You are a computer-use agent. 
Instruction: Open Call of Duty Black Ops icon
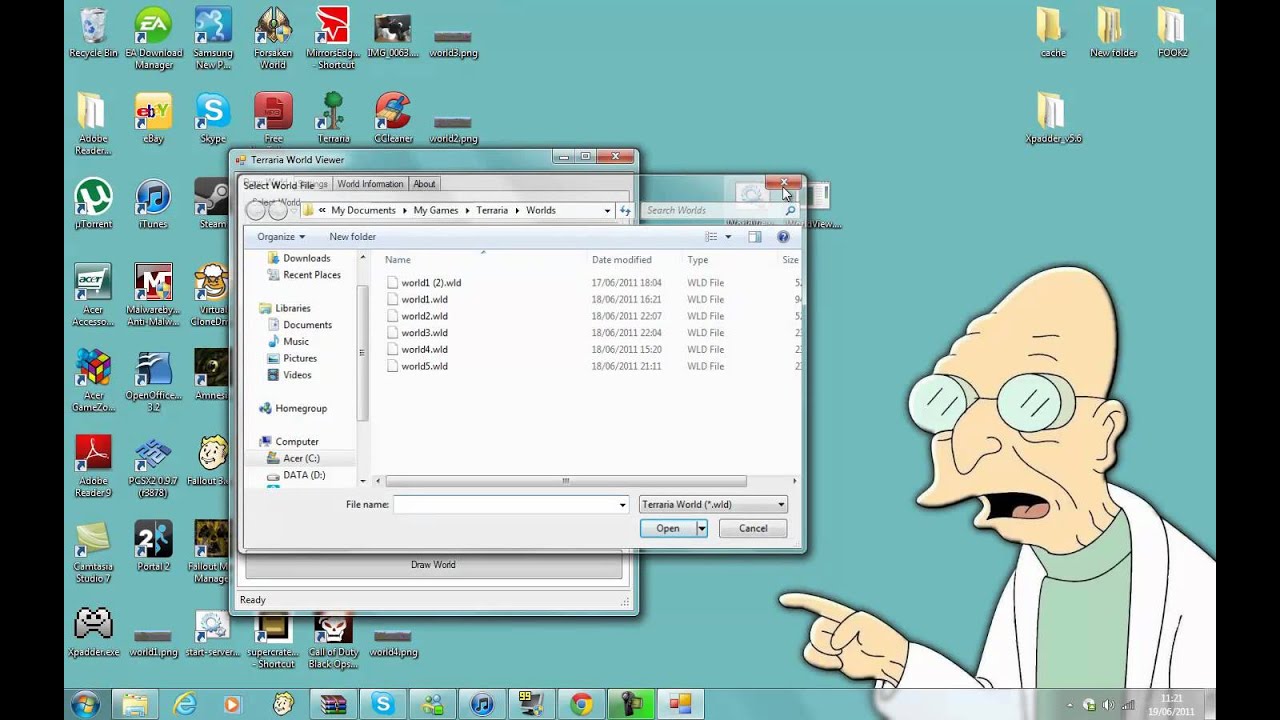pyautogui.click(x=333, y=638)
